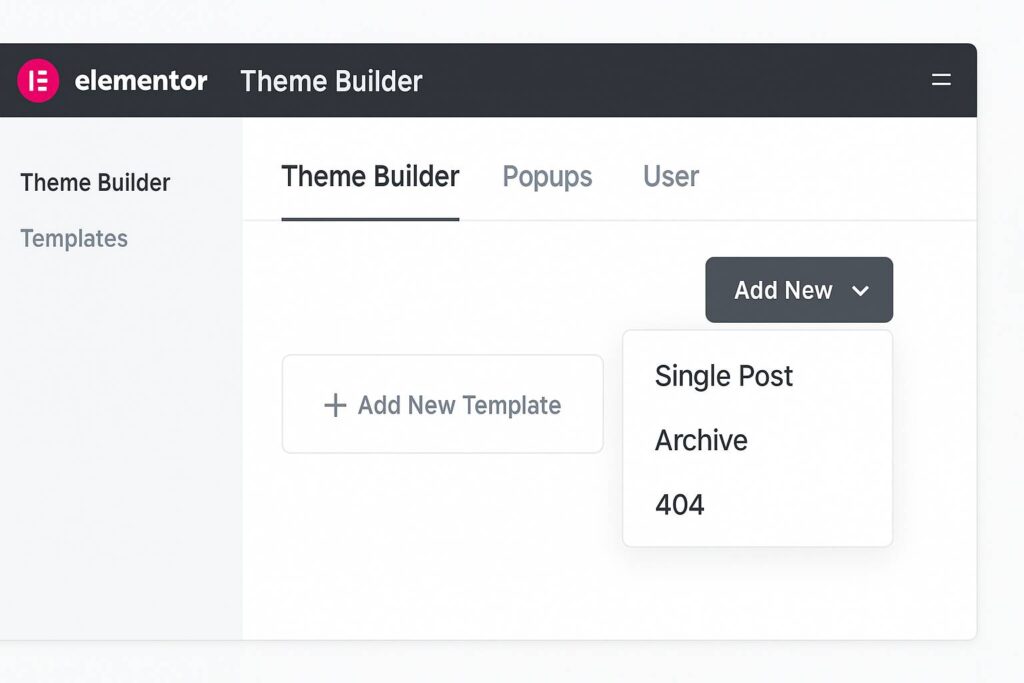The width and height of the screenshot is (1024, 683).
Task: Click the Theme Builder title in the header
Action: (x=331, y=81)
